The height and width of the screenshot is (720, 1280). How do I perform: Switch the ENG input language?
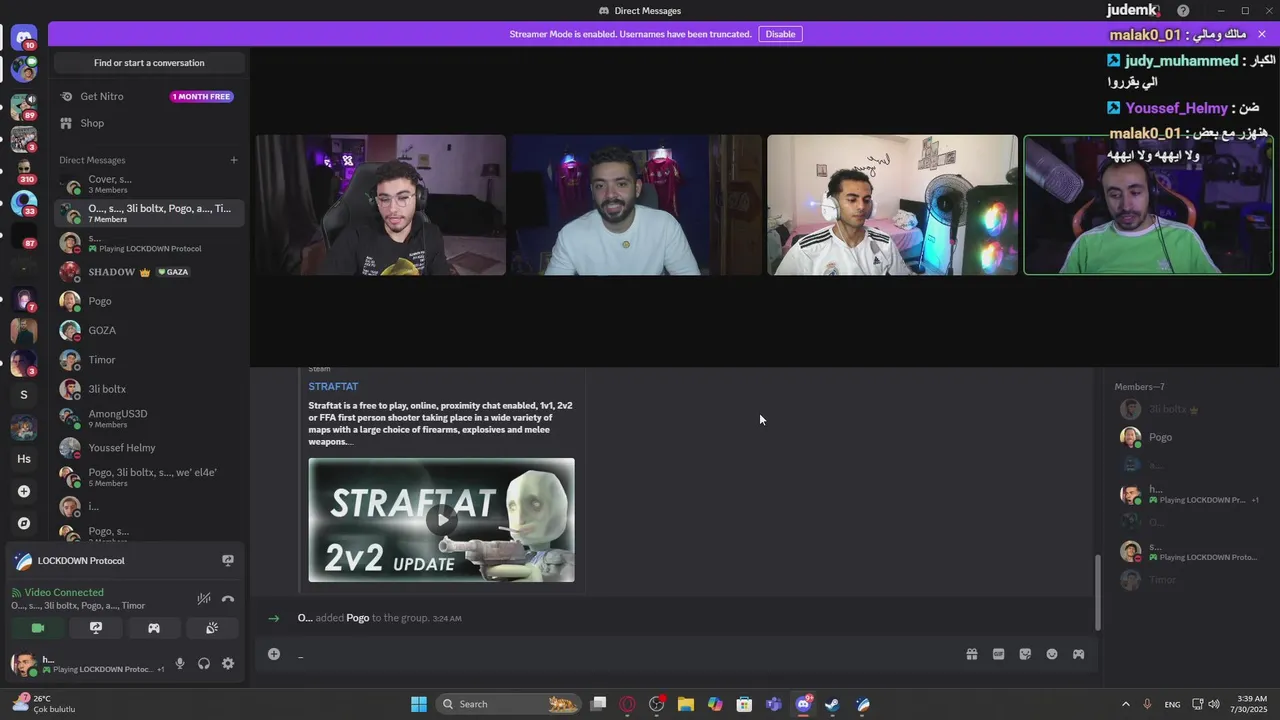pos(1172,704)
